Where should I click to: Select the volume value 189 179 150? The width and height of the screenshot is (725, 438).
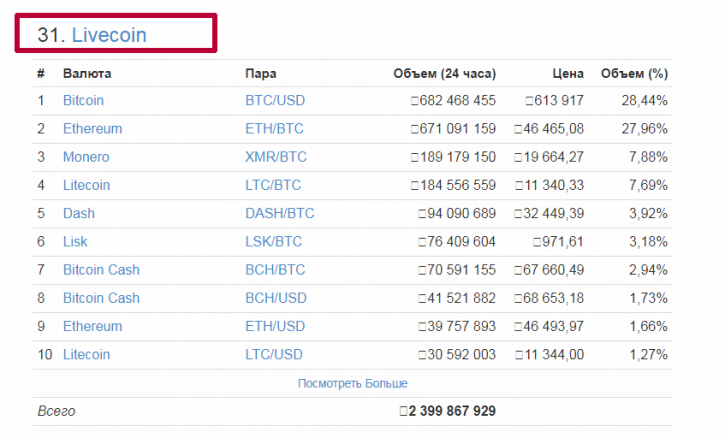click(454, 157)
